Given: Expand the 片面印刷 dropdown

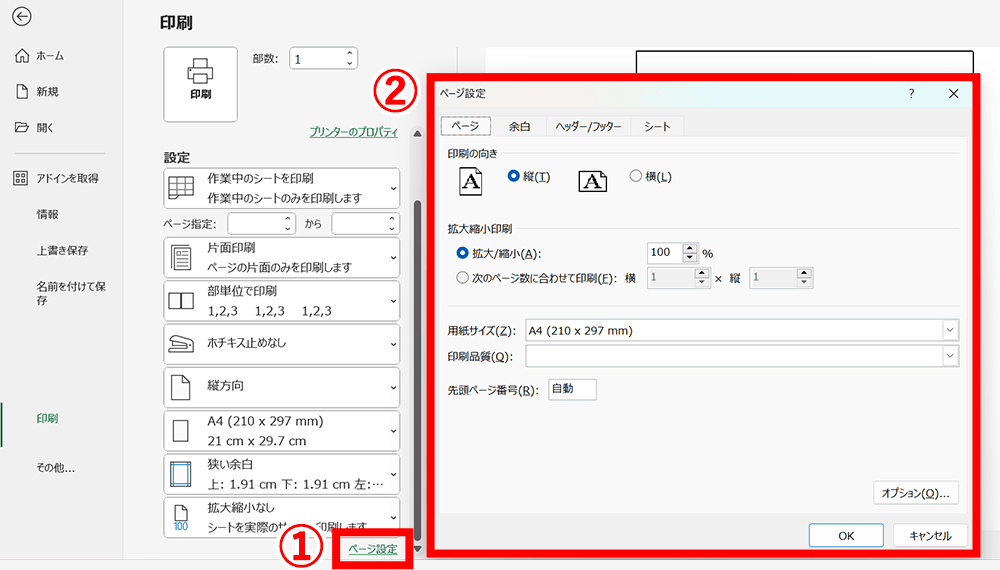Looking at the screenshot, I should 393,258.
